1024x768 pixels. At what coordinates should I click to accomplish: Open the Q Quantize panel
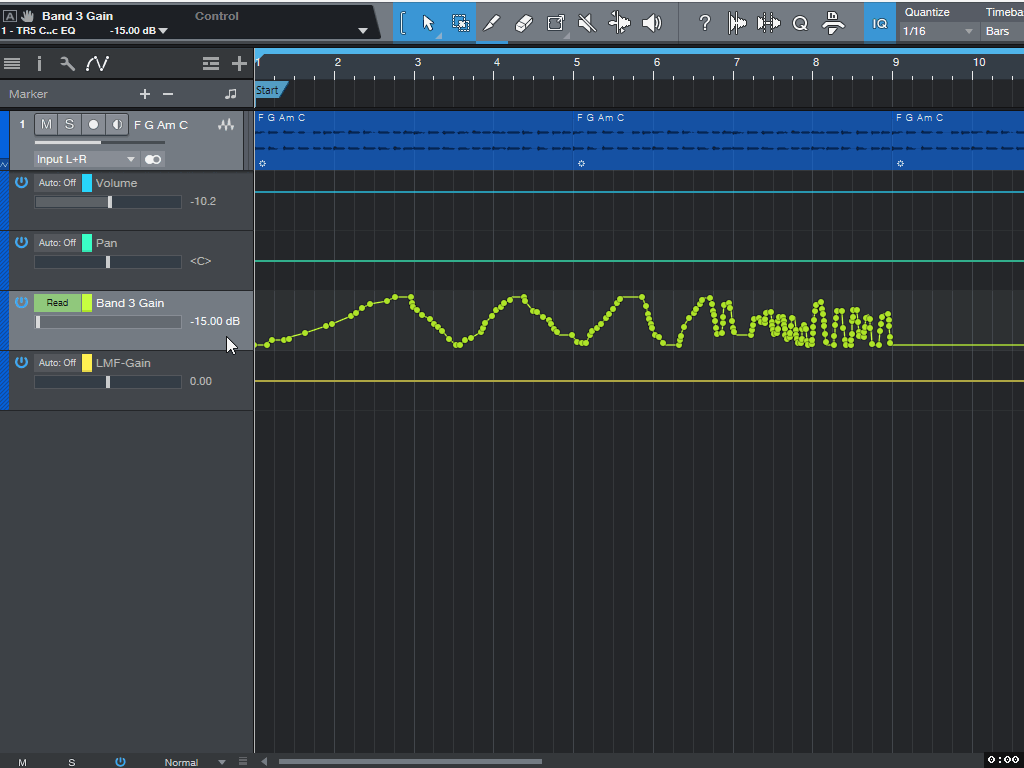pyautogui.click(x=800, y=23)
